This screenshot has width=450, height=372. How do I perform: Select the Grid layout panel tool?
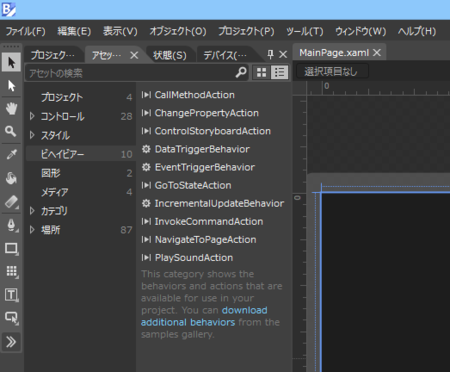(11, 271)
